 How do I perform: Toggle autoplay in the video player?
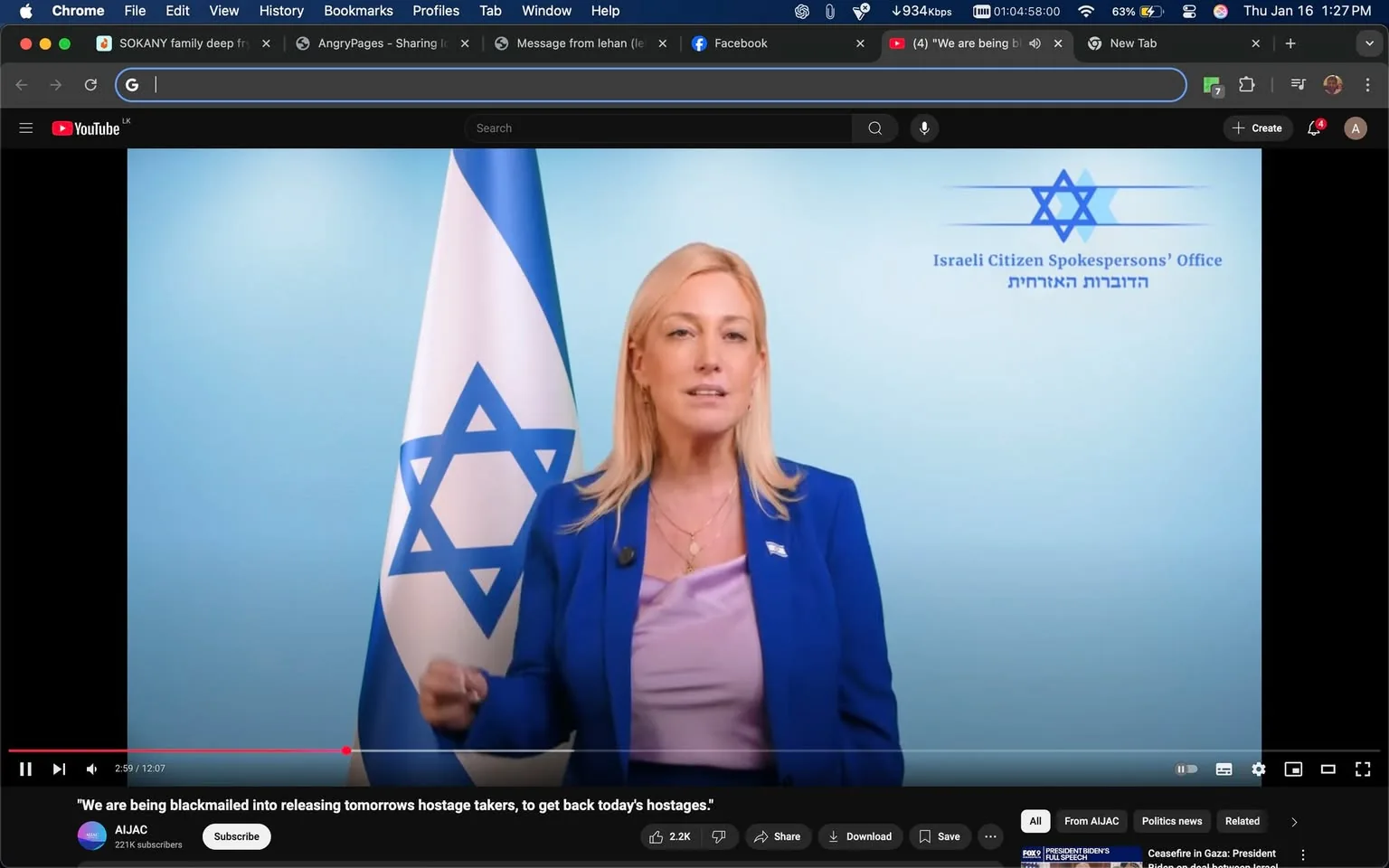pos(1186,769)
